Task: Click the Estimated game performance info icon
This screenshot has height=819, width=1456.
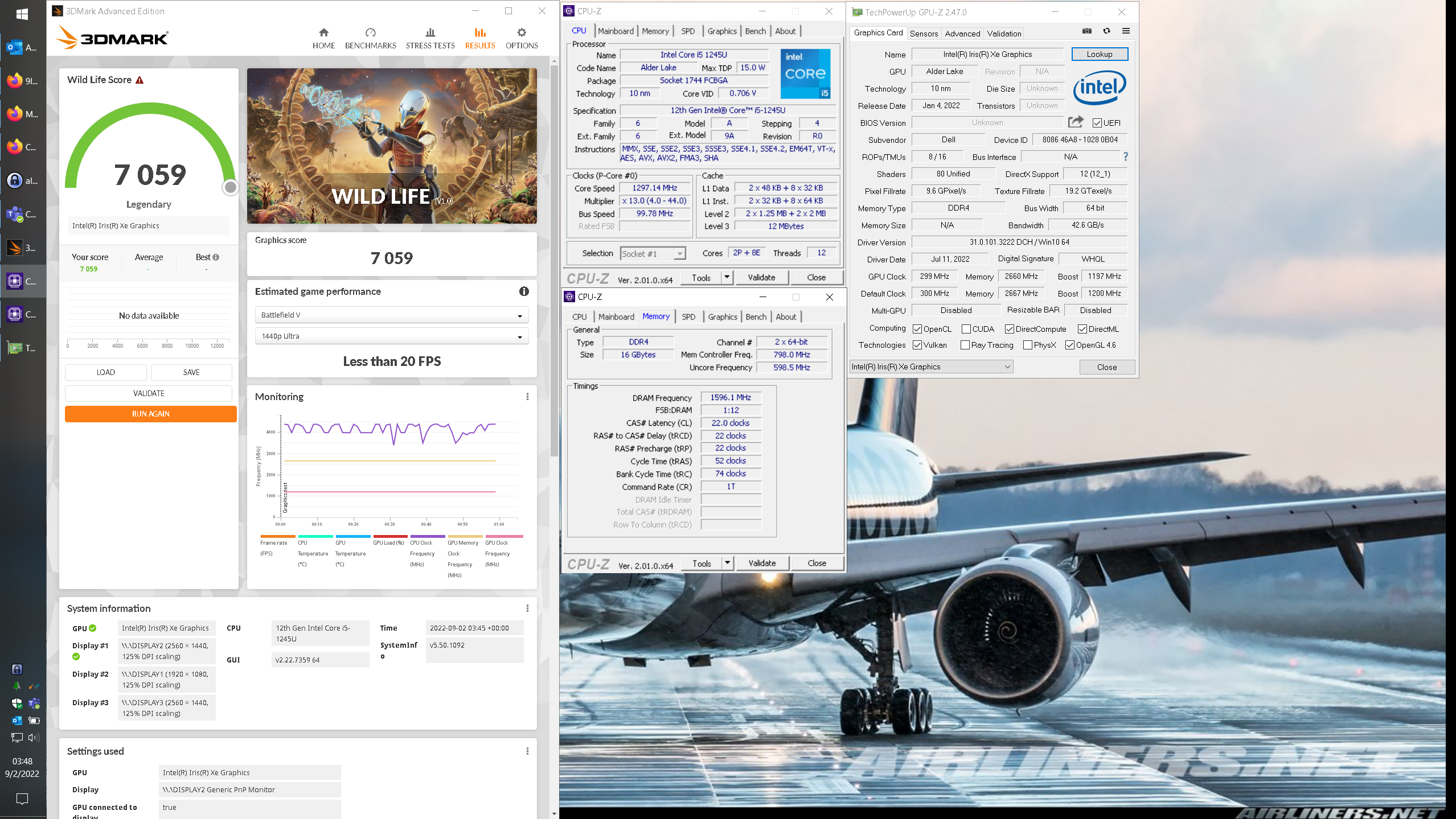Action: tap(524, 291)
